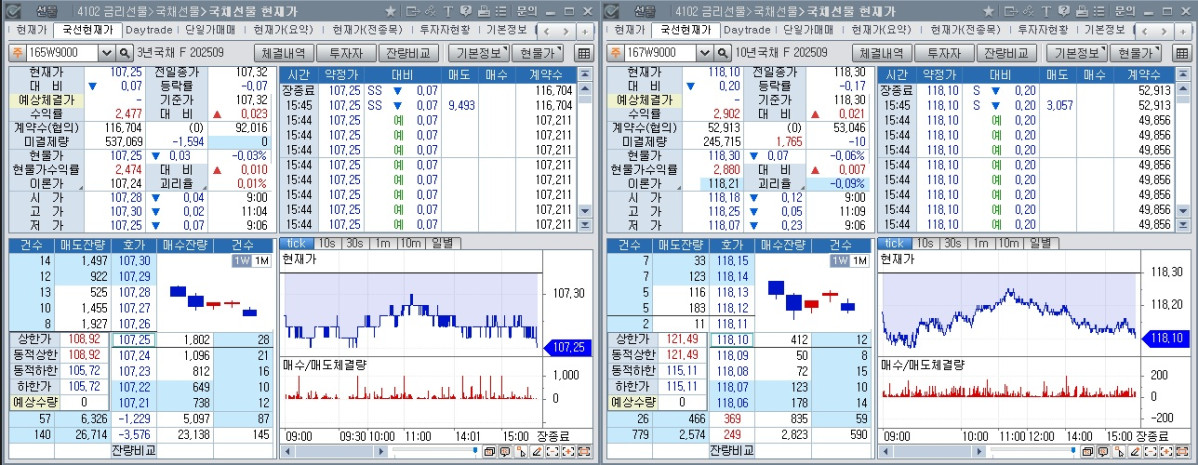Open the 기본정보 dropdown button in left window
1198x465 pixels.
(x=478, y=53)
